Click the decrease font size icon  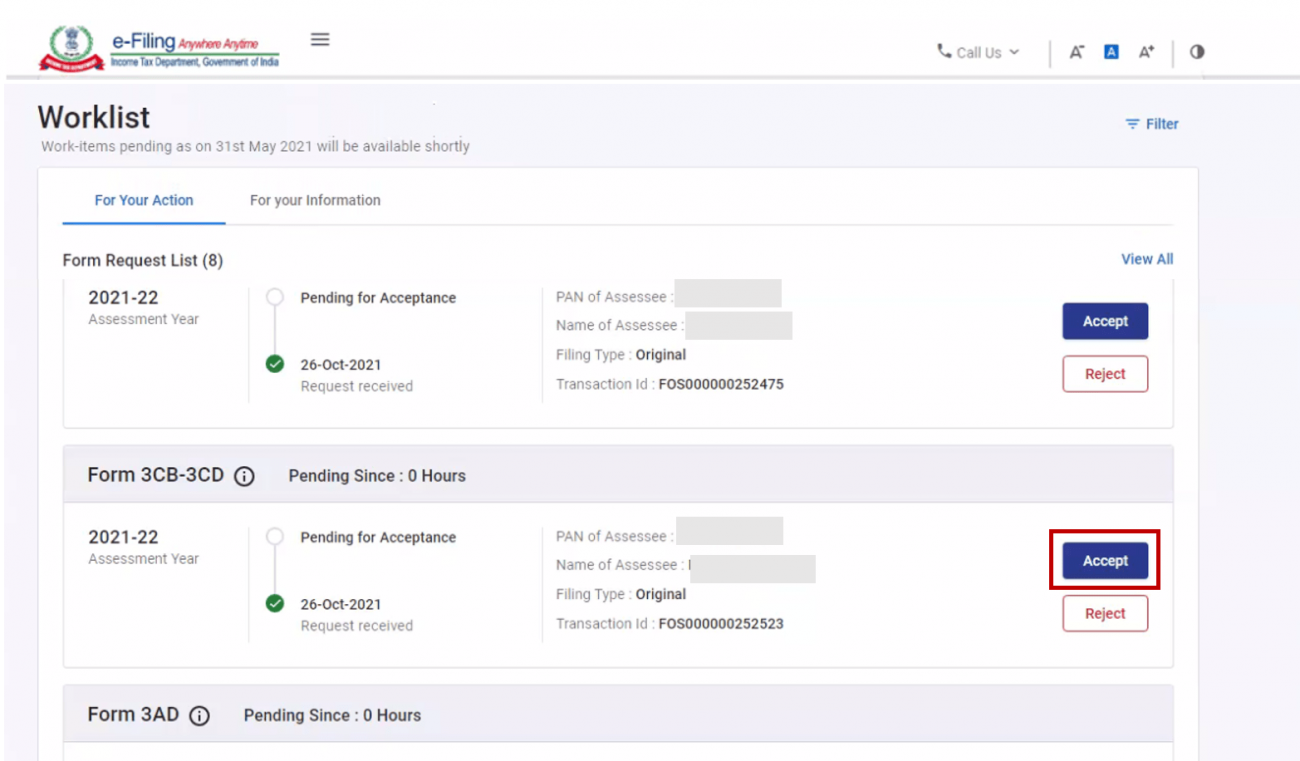coord(1076,52)
